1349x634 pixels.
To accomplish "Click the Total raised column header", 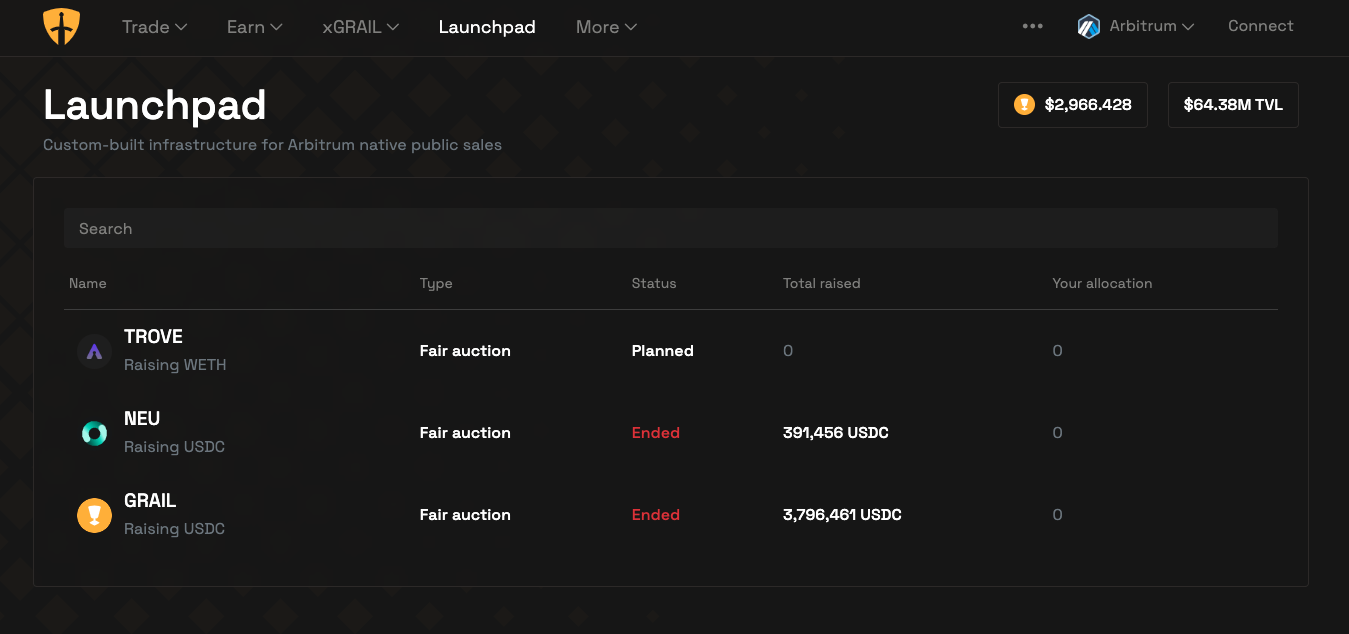I will (822, 283).
